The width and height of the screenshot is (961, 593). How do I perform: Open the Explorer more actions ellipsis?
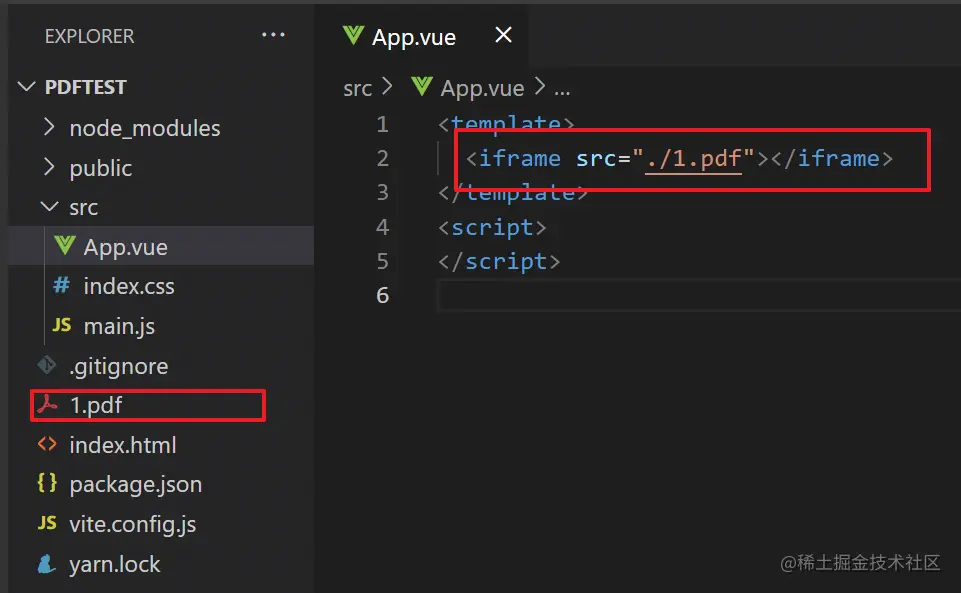[x=273, y=35]
